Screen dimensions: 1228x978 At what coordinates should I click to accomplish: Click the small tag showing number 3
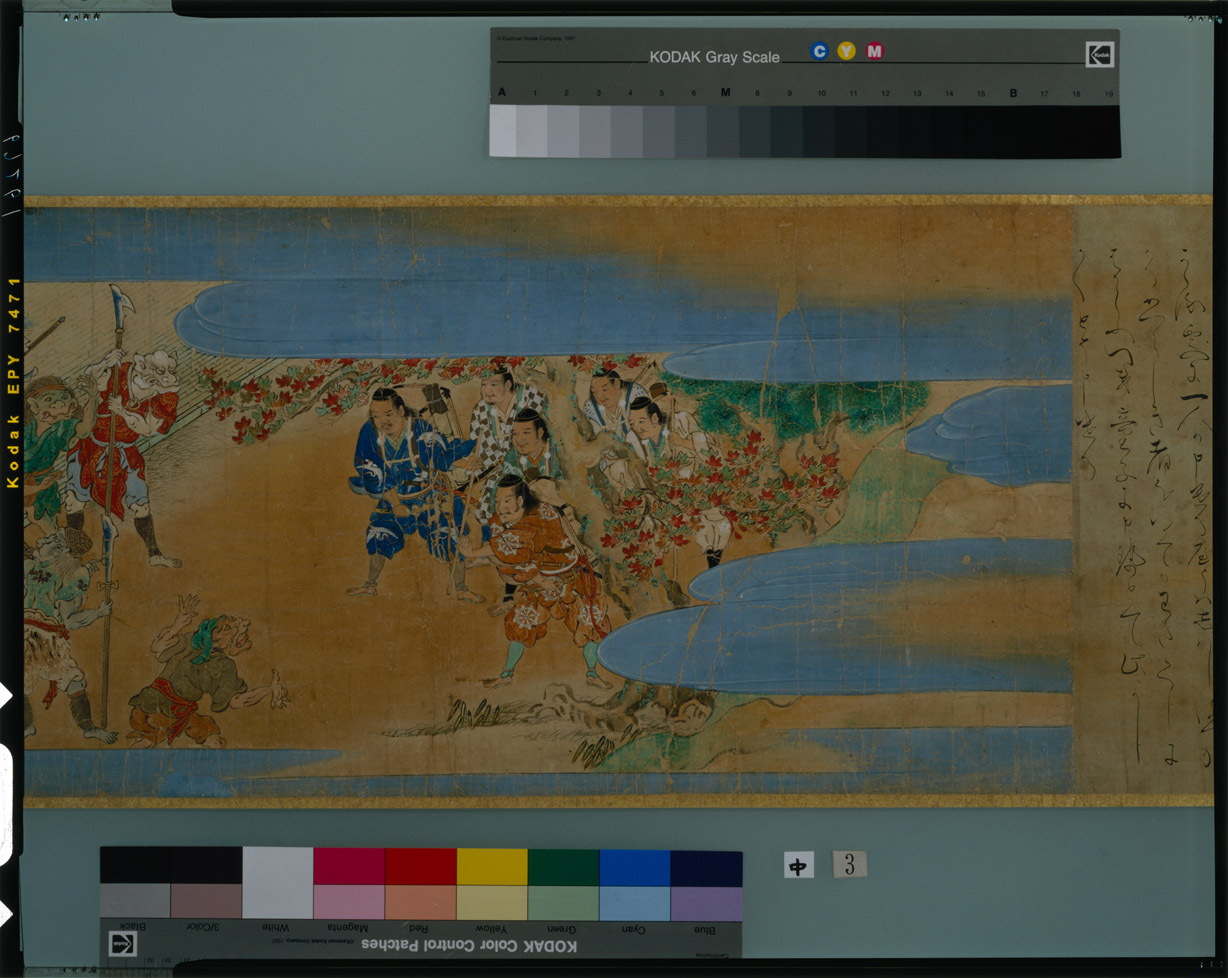[x=849, y=864]
